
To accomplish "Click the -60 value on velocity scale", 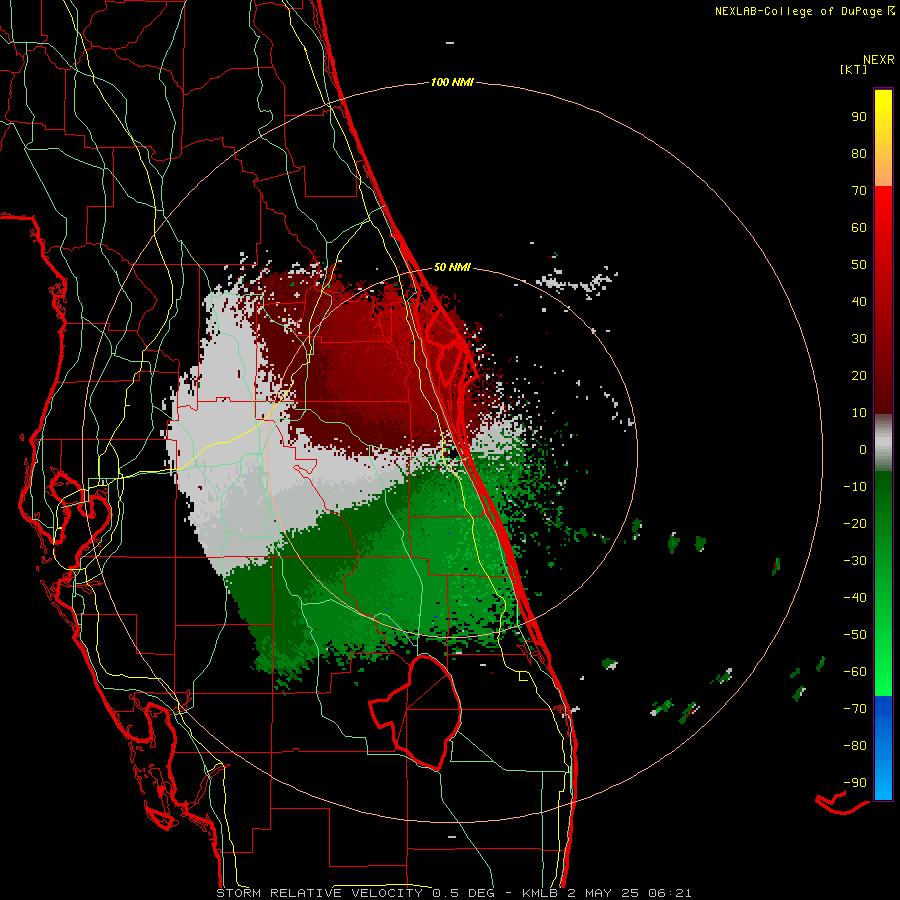I will (x=855, y=672).
